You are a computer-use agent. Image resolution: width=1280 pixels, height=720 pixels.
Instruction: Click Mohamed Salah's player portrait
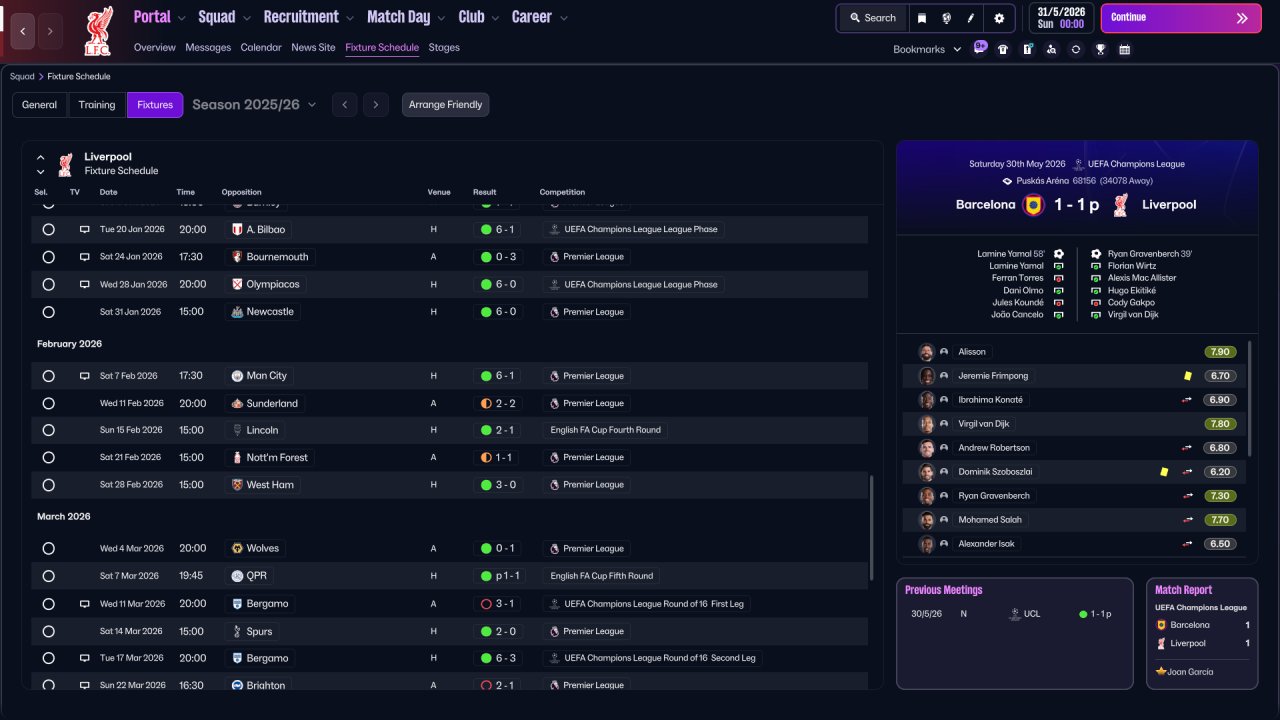point(927,520)
